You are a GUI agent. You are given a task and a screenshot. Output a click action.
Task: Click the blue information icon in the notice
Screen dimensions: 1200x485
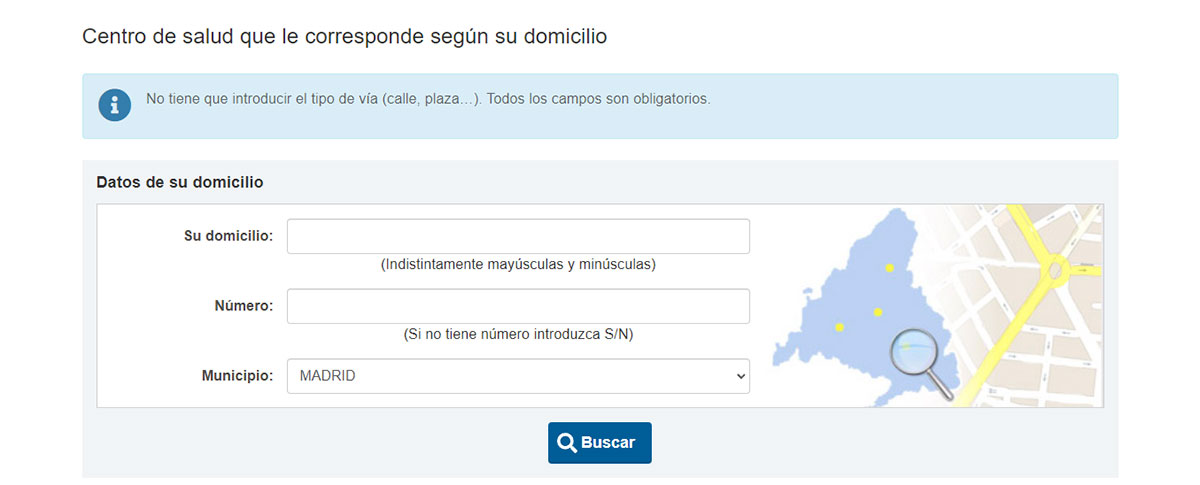[x=114, y=104]
